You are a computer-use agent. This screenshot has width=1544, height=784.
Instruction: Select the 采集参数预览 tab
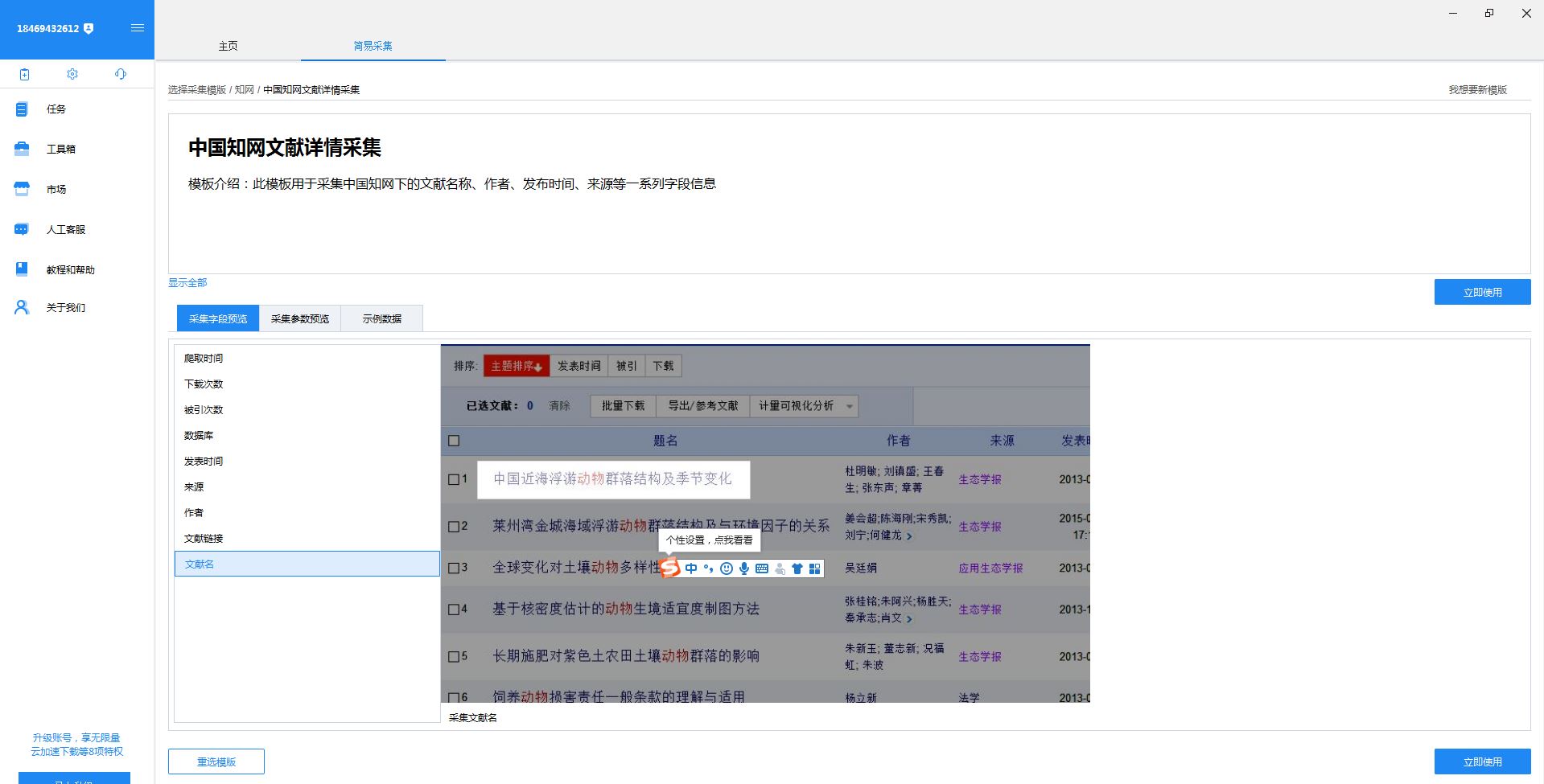[300, 318]
